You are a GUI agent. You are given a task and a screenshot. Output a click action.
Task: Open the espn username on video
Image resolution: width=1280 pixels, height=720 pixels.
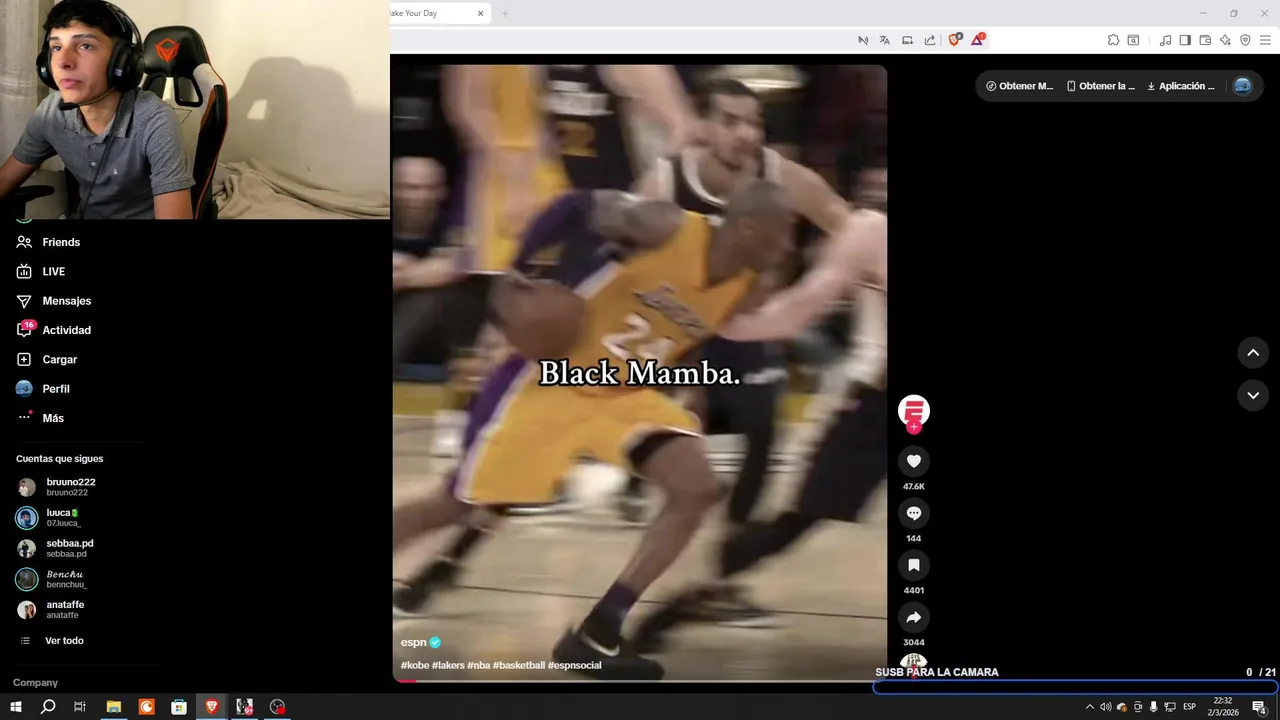coord(413,642)
